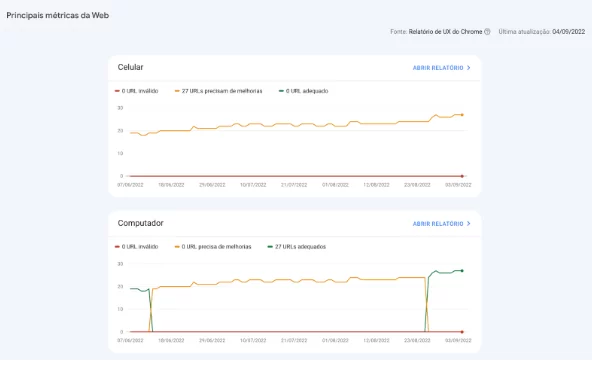Viewport: 592px width, 365px height.
Task: Click the 'Principais métricas da Web' title
Action: 58,15
